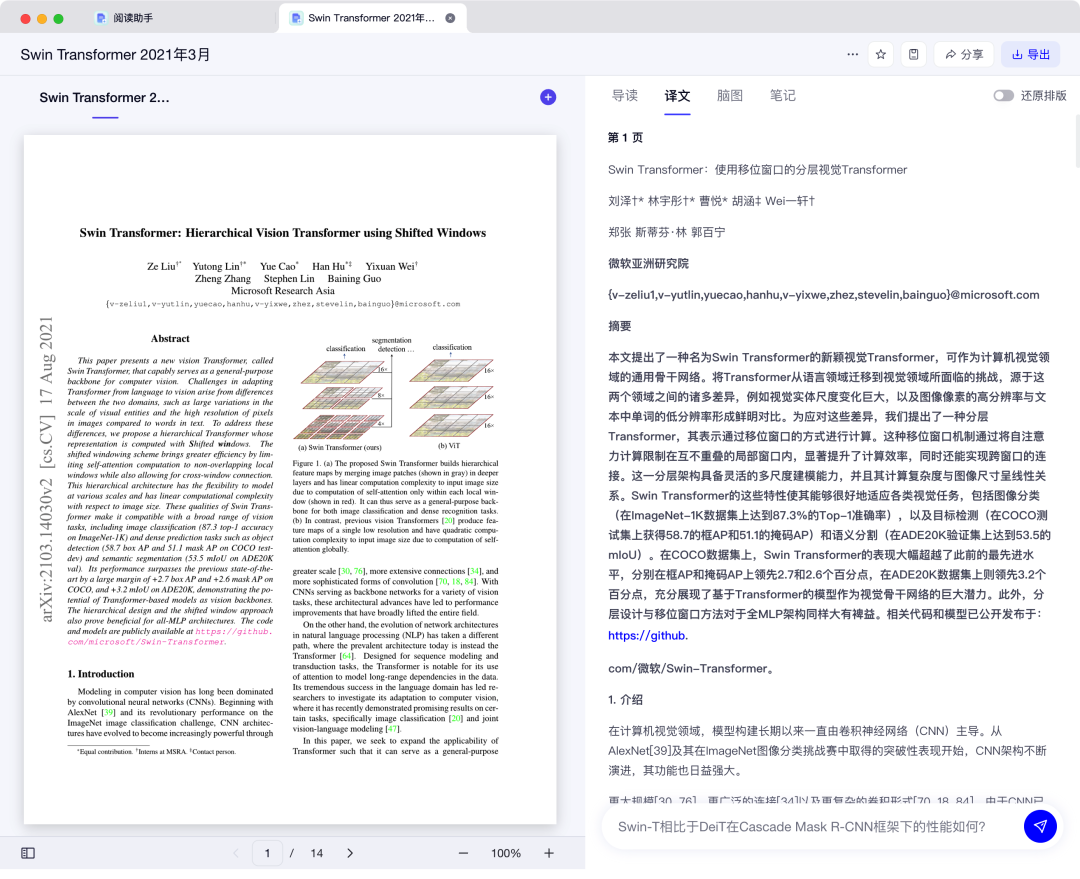The width and height of the screenshot is (1080, 879).
Task: Toggle the 还原排版 switch
Action: 1004,96
